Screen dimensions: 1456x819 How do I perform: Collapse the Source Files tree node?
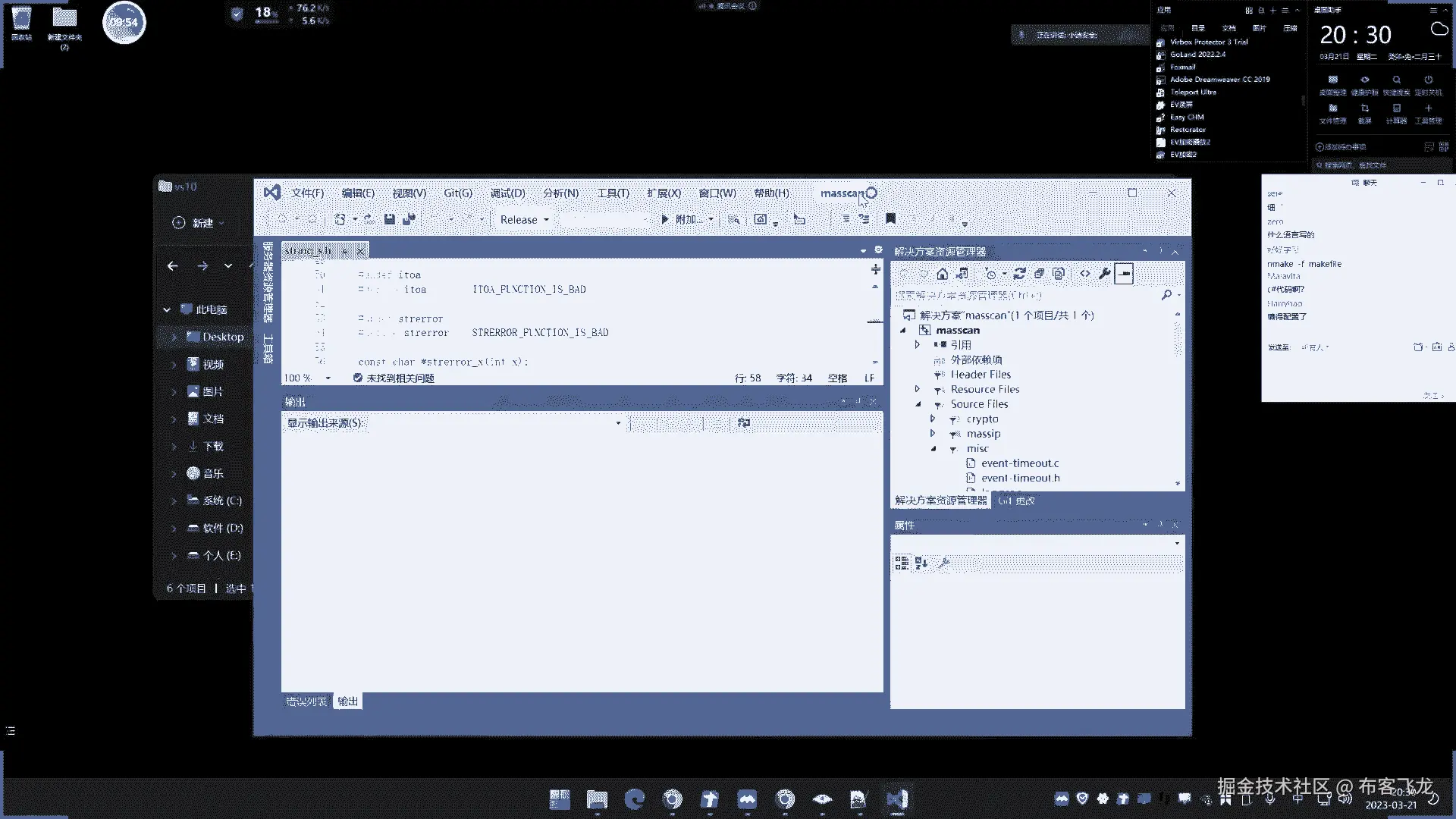(918, 404)
